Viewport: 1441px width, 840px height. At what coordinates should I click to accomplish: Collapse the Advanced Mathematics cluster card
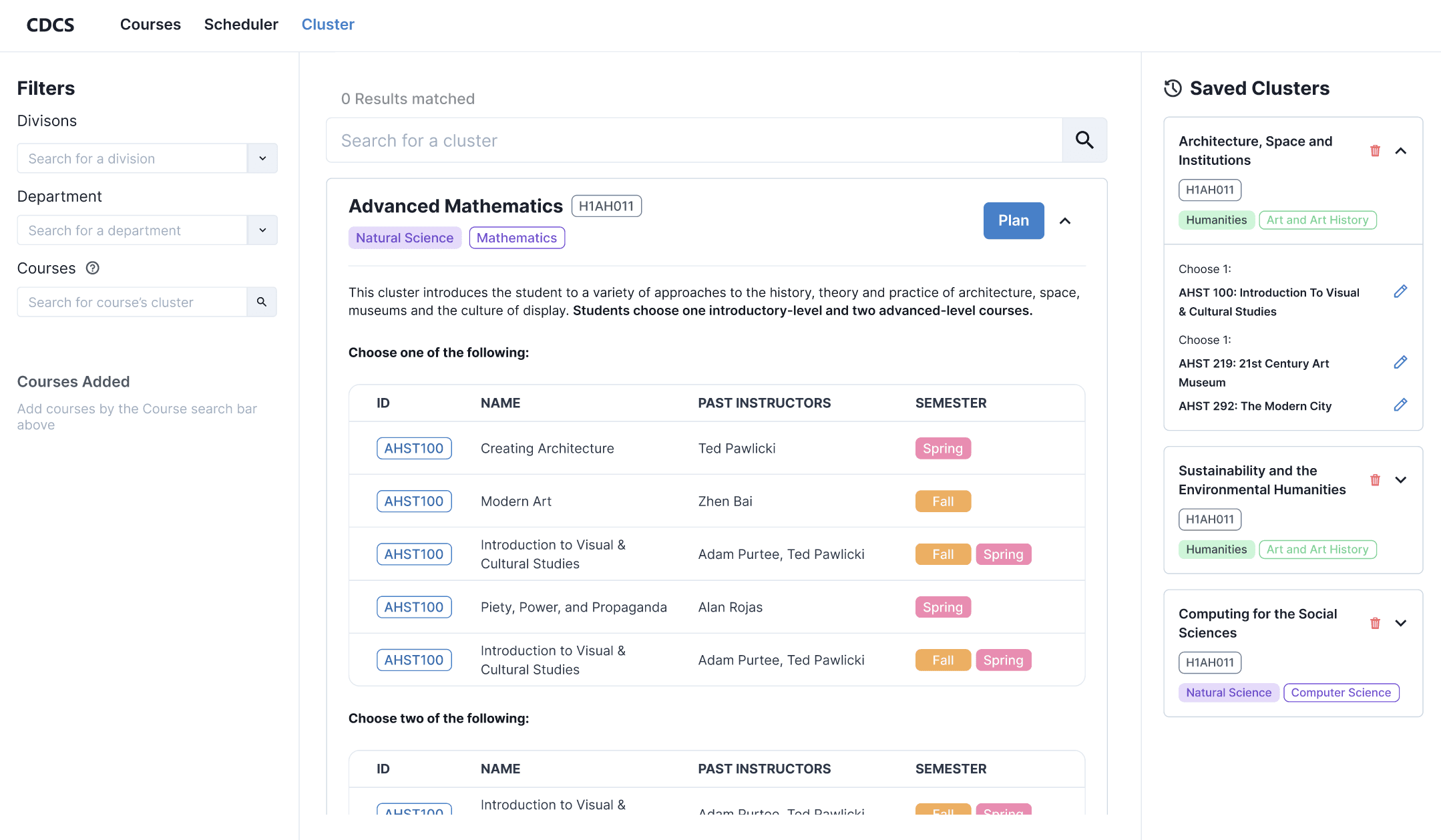[x=1065, y=221]
